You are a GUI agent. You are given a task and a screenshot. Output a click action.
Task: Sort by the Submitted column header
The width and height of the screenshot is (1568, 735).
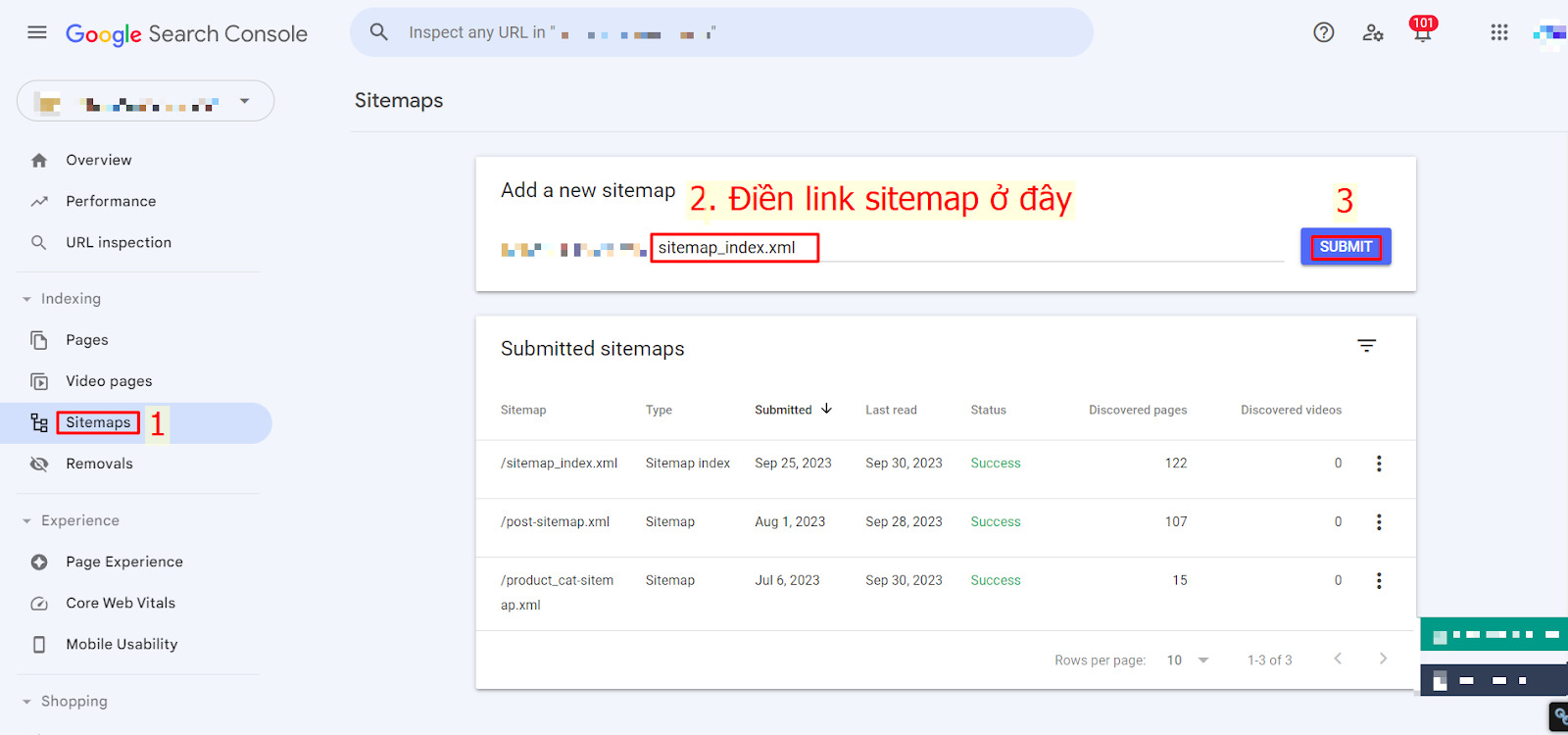pyautogui.click(x=783, y=410)
